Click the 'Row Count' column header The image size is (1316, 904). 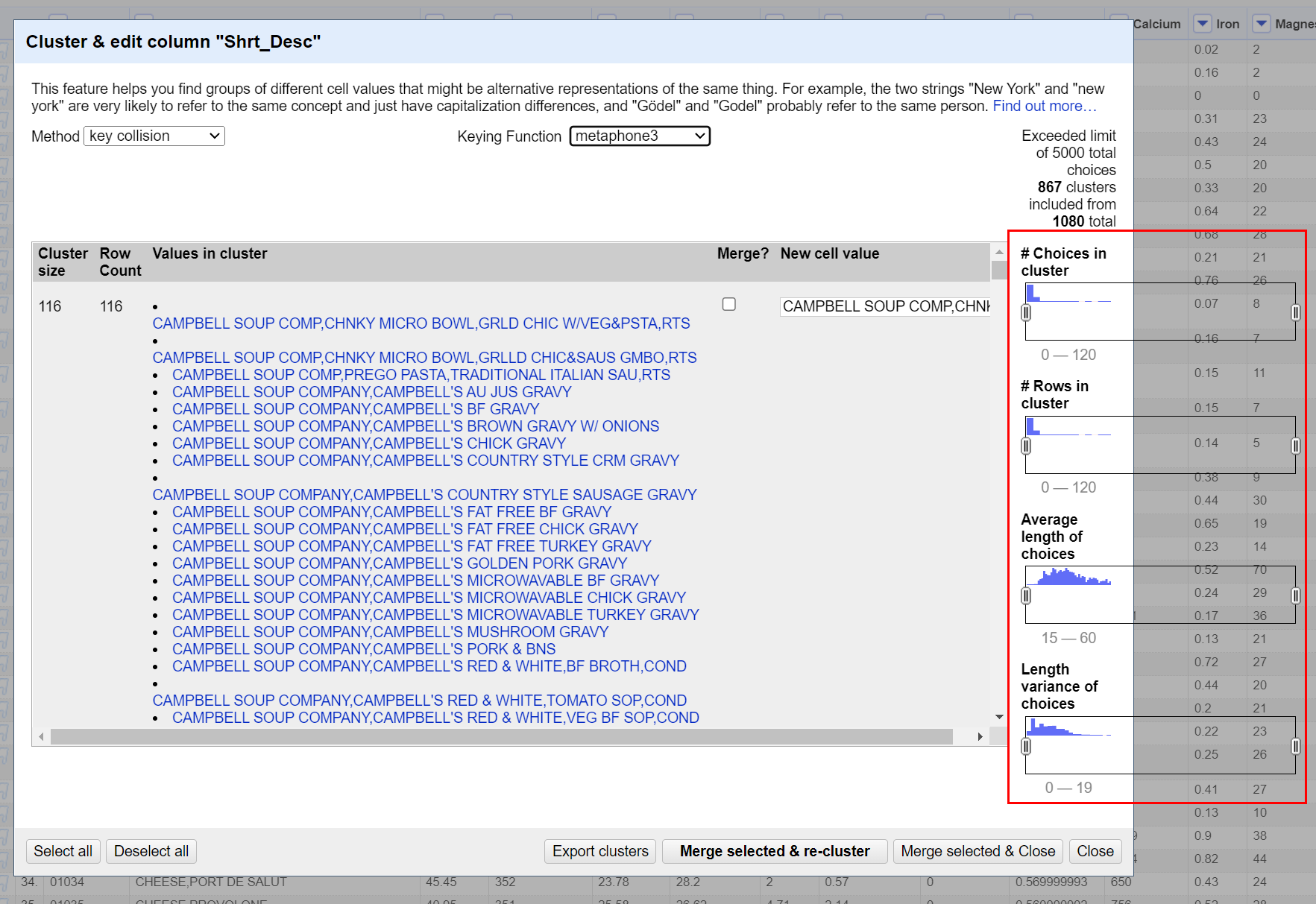click(x=120, y=262)
